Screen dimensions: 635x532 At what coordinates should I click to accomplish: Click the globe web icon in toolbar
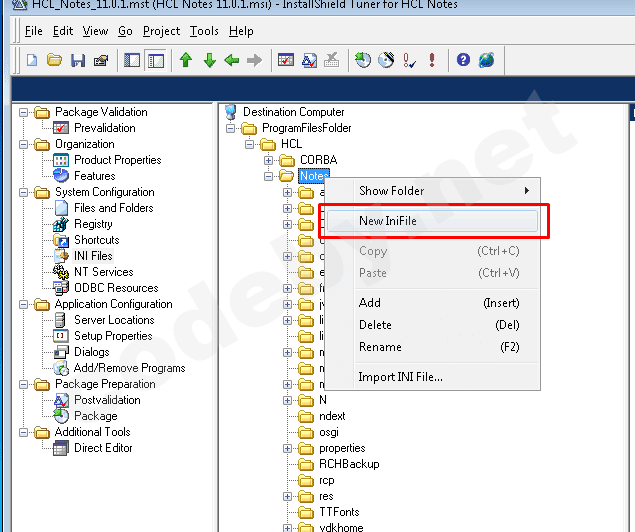click(486, 61)
